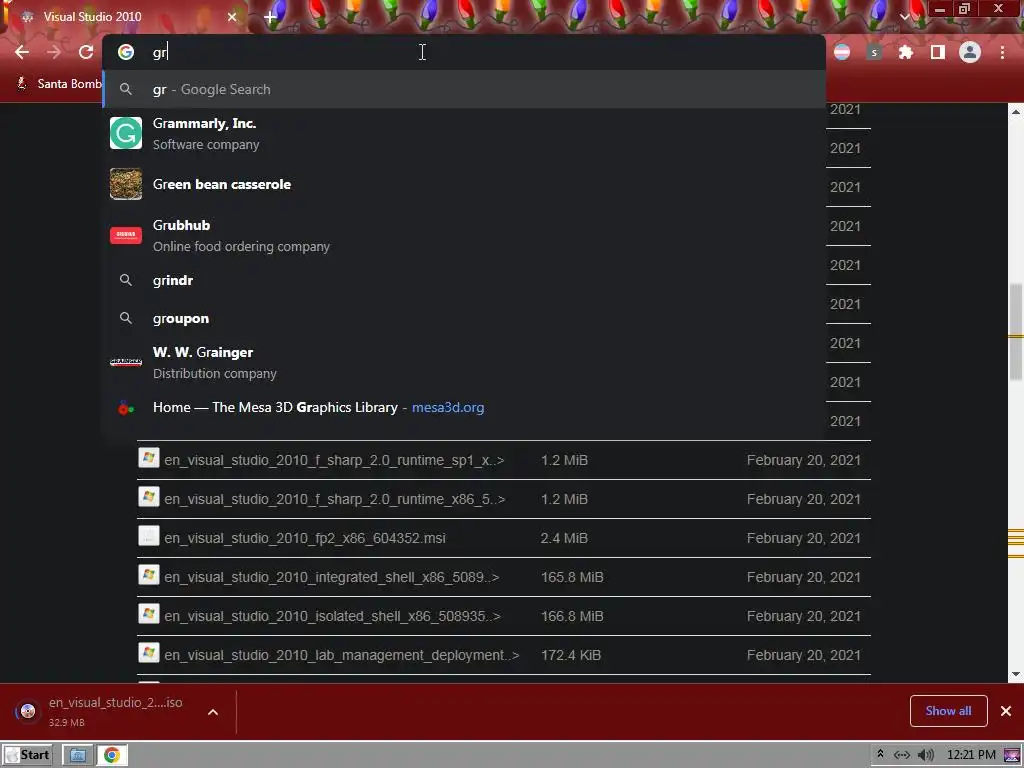Viewport: 1024px width, 768px height.
Task: Select the Green bean casserole suggestion
Action: pyautogui.click(x=464, y=184)
